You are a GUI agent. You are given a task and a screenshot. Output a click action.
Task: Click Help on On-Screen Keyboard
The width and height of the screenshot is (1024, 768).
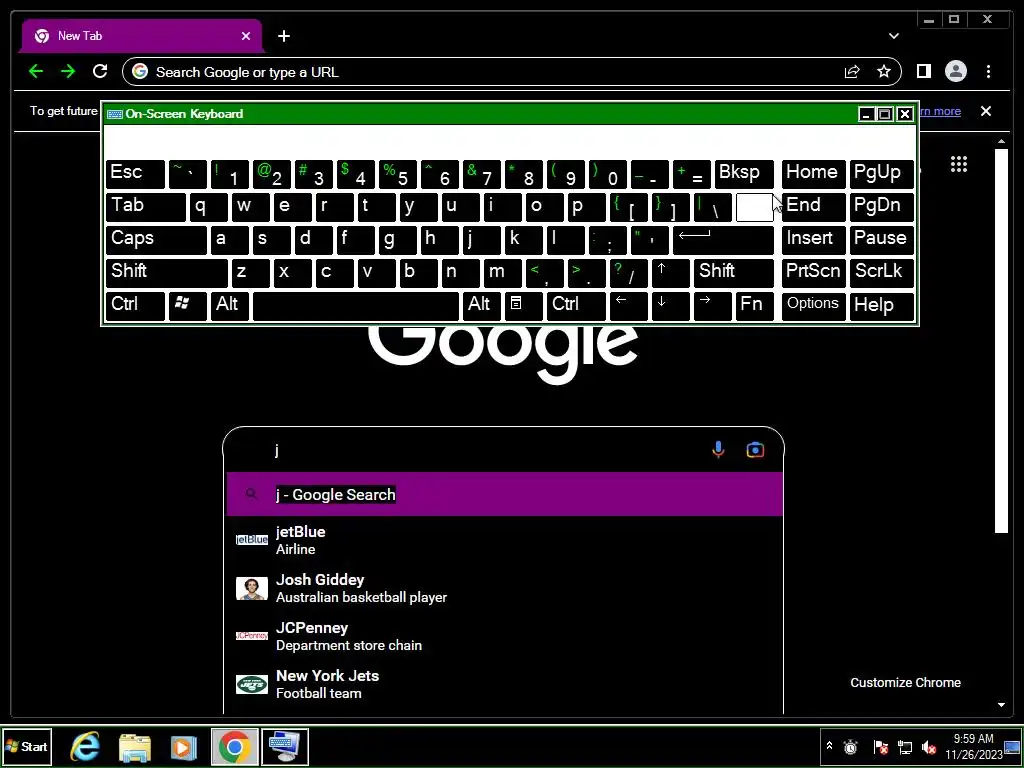(x=881, y=305)
